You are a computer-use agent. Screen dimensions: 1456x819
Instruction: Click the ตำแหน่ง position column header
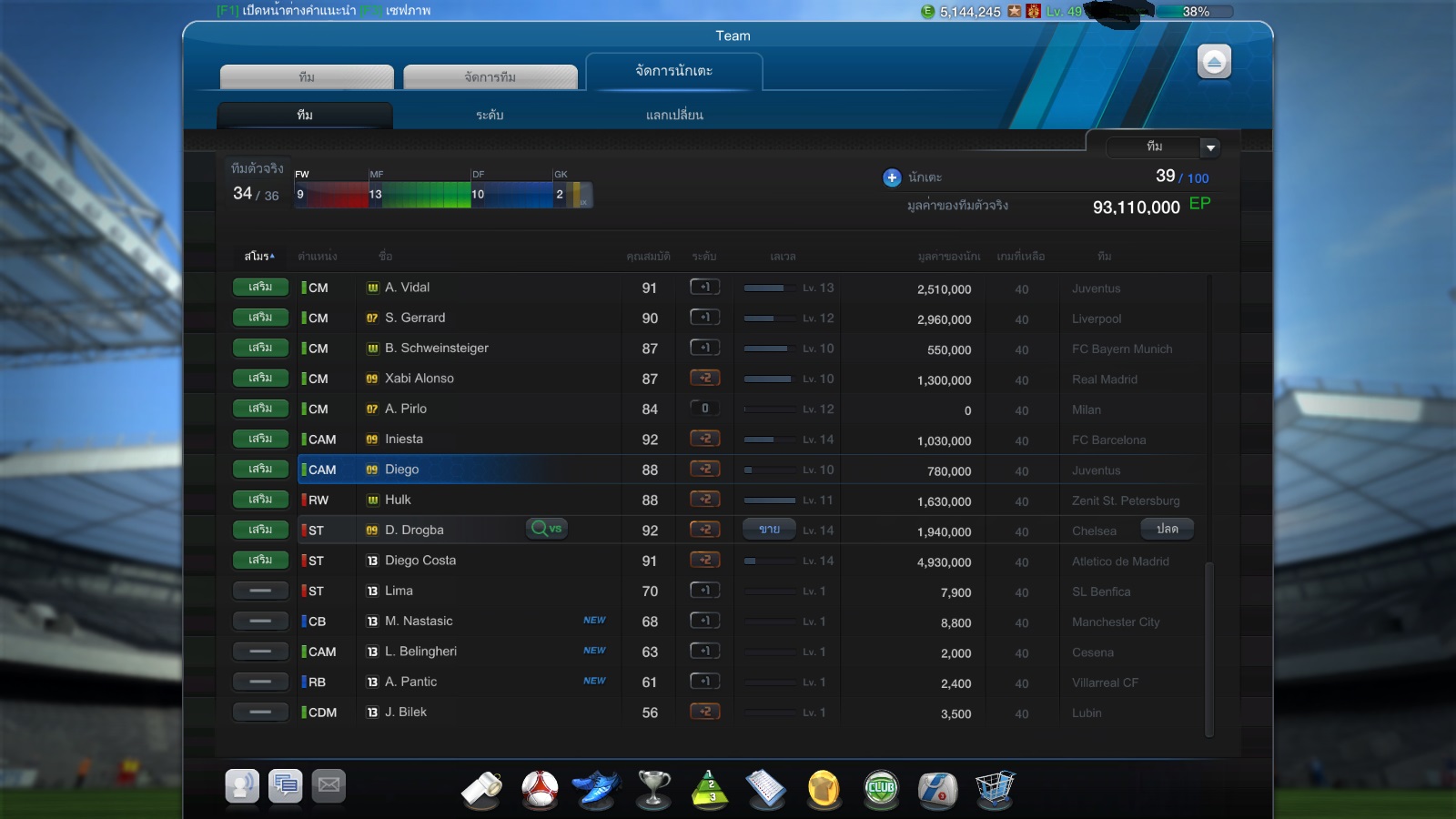pos(318,257)
